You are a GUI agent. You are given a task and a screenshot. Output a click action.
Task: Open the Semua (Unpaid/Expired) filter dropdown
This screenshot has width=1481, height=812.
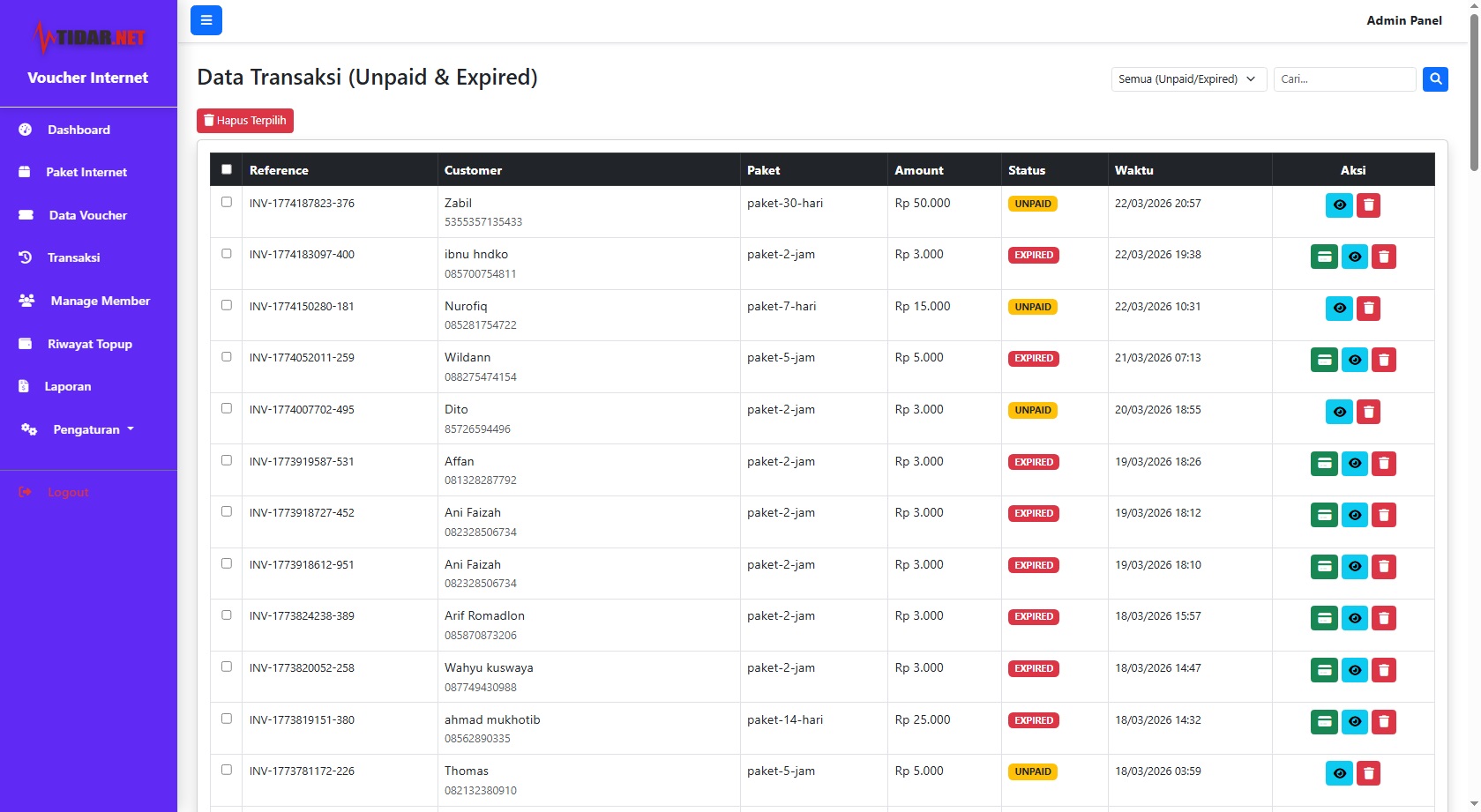tap(1189, 79)
